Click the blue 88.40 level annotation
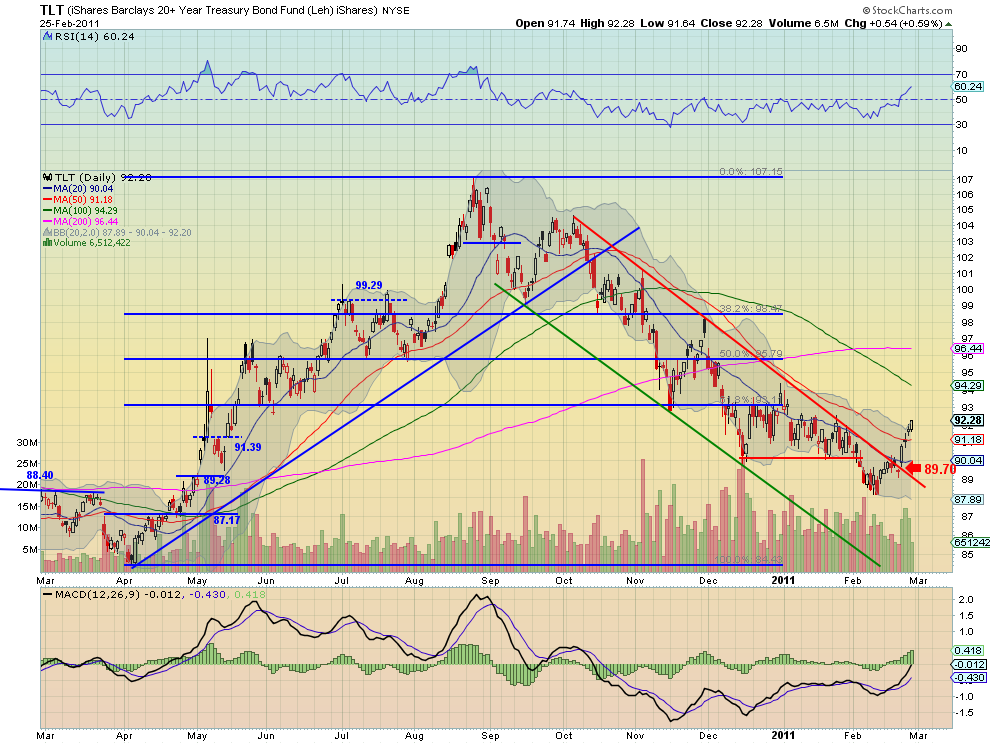Image resolution: width=990 pixels, height=744 pixels. 40,475
